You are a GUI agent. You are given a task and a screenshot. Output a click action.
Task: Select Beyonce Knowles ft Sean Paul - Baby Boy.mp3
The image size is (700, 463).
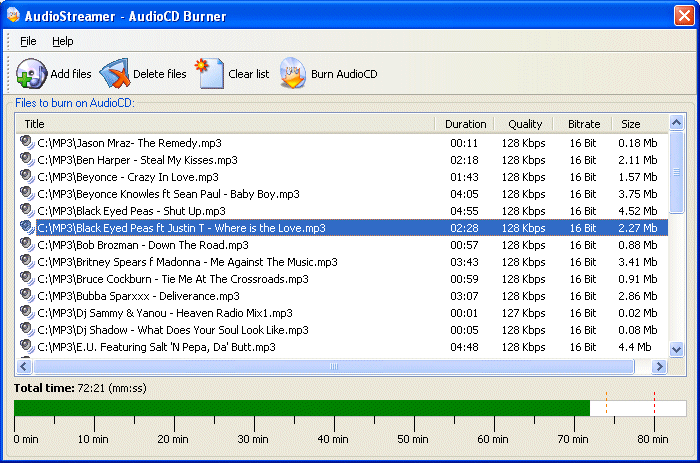(342, 194)
